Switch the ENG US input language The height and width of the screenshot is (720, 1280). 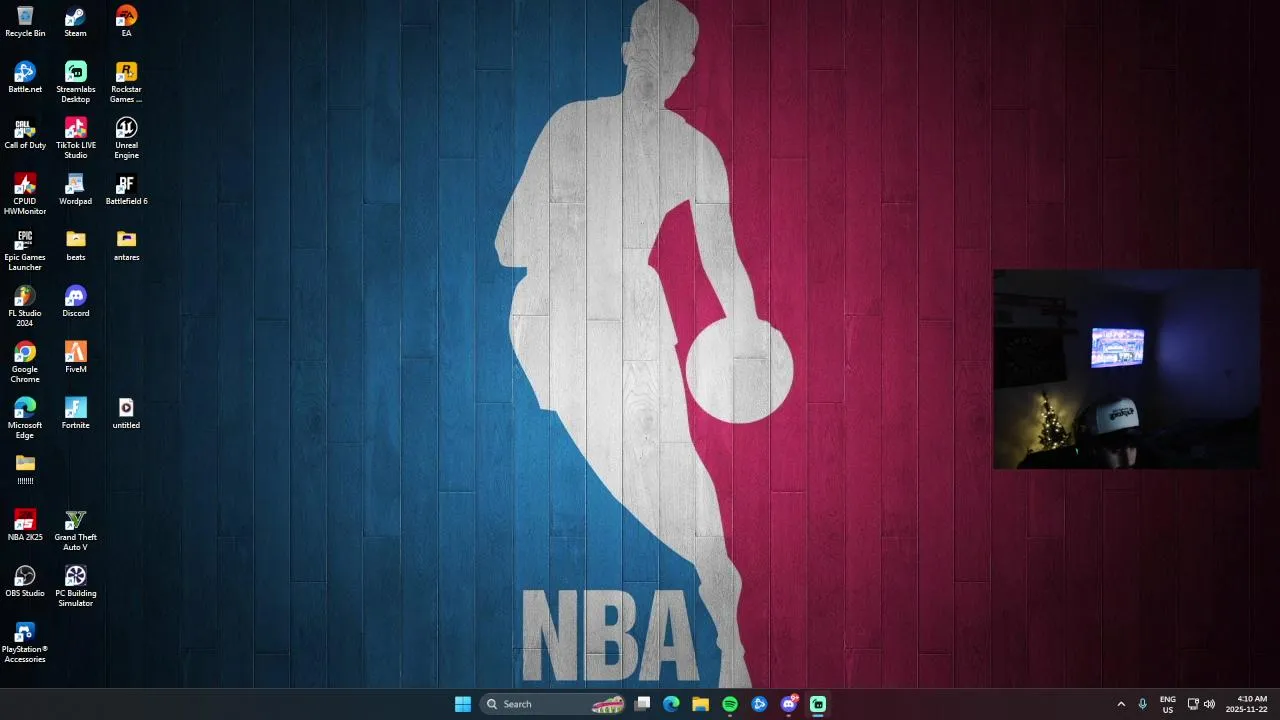[x=1168, y=704]
